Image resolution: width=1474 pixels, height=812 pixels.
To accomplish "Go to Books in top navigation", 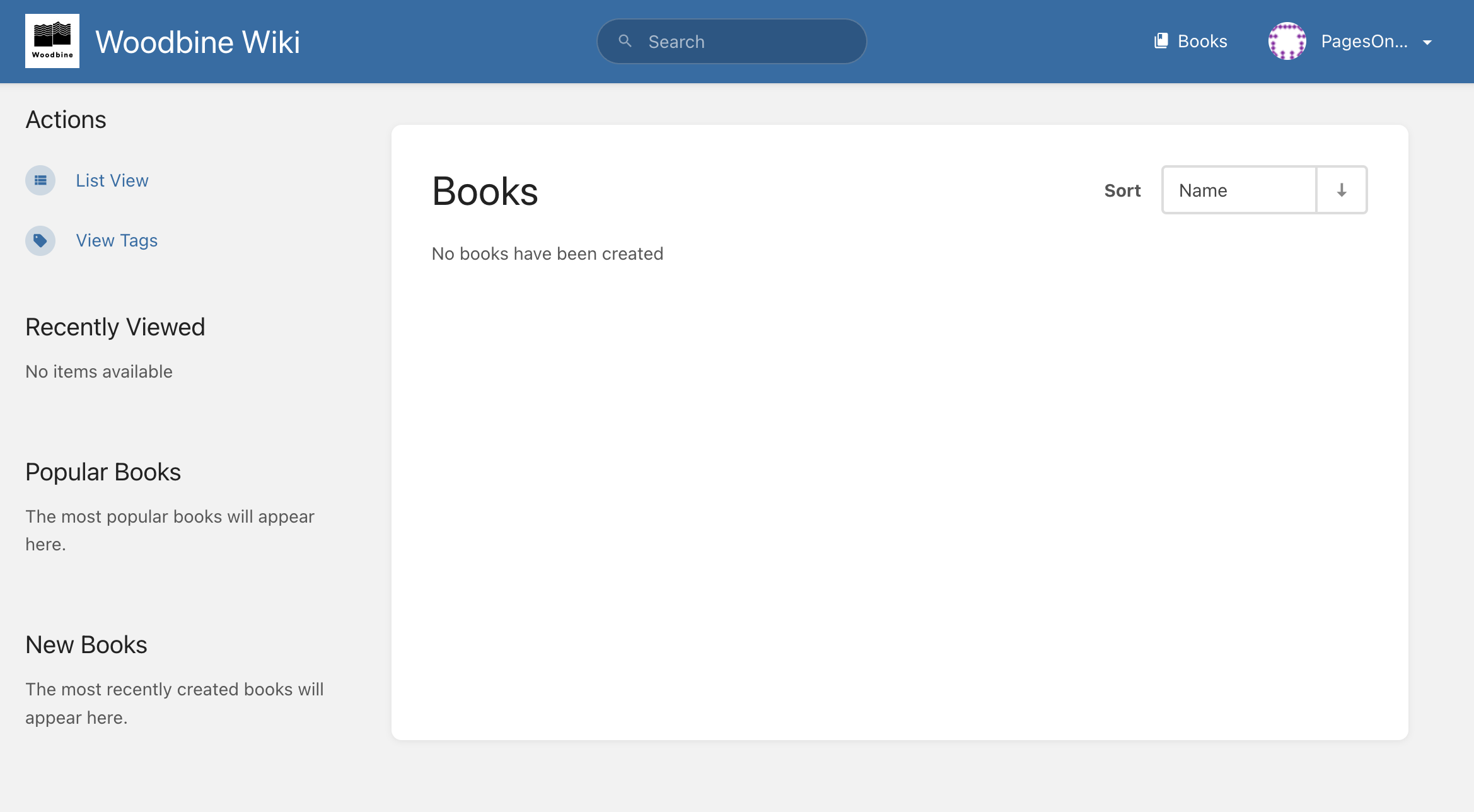I will pos(1190,41).
